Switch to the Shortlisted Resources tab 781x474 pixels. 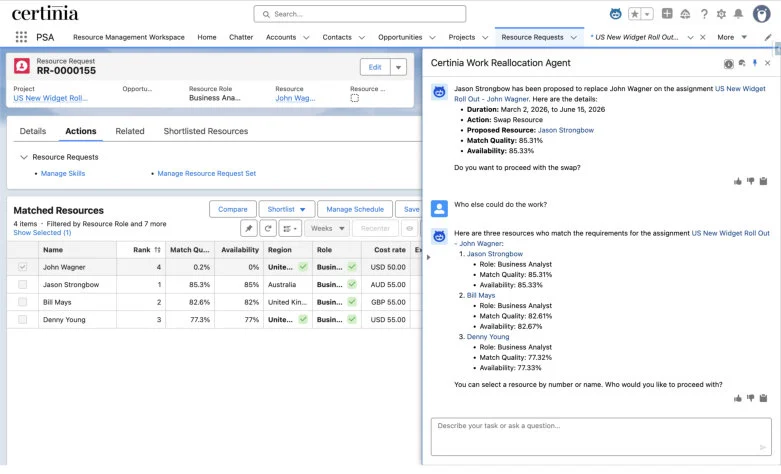pos(205,131)
